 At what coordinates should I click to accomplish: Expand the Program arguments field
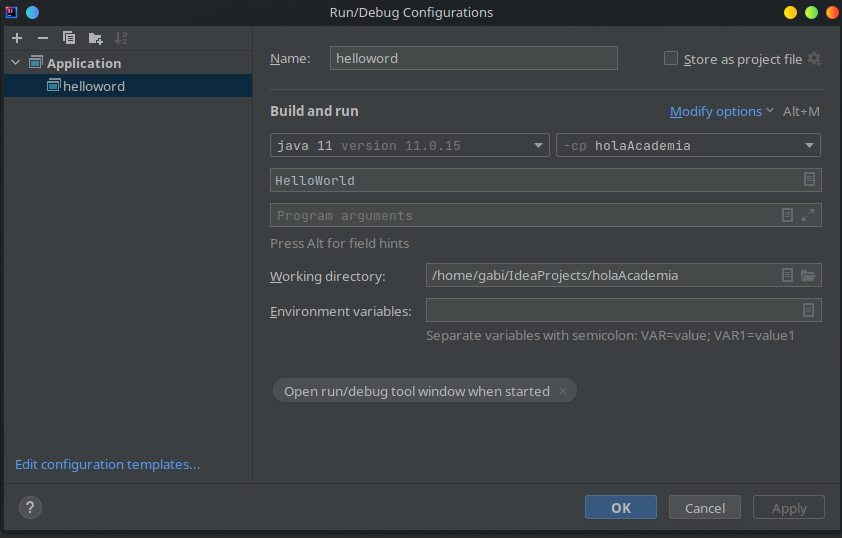pos(808,215)
